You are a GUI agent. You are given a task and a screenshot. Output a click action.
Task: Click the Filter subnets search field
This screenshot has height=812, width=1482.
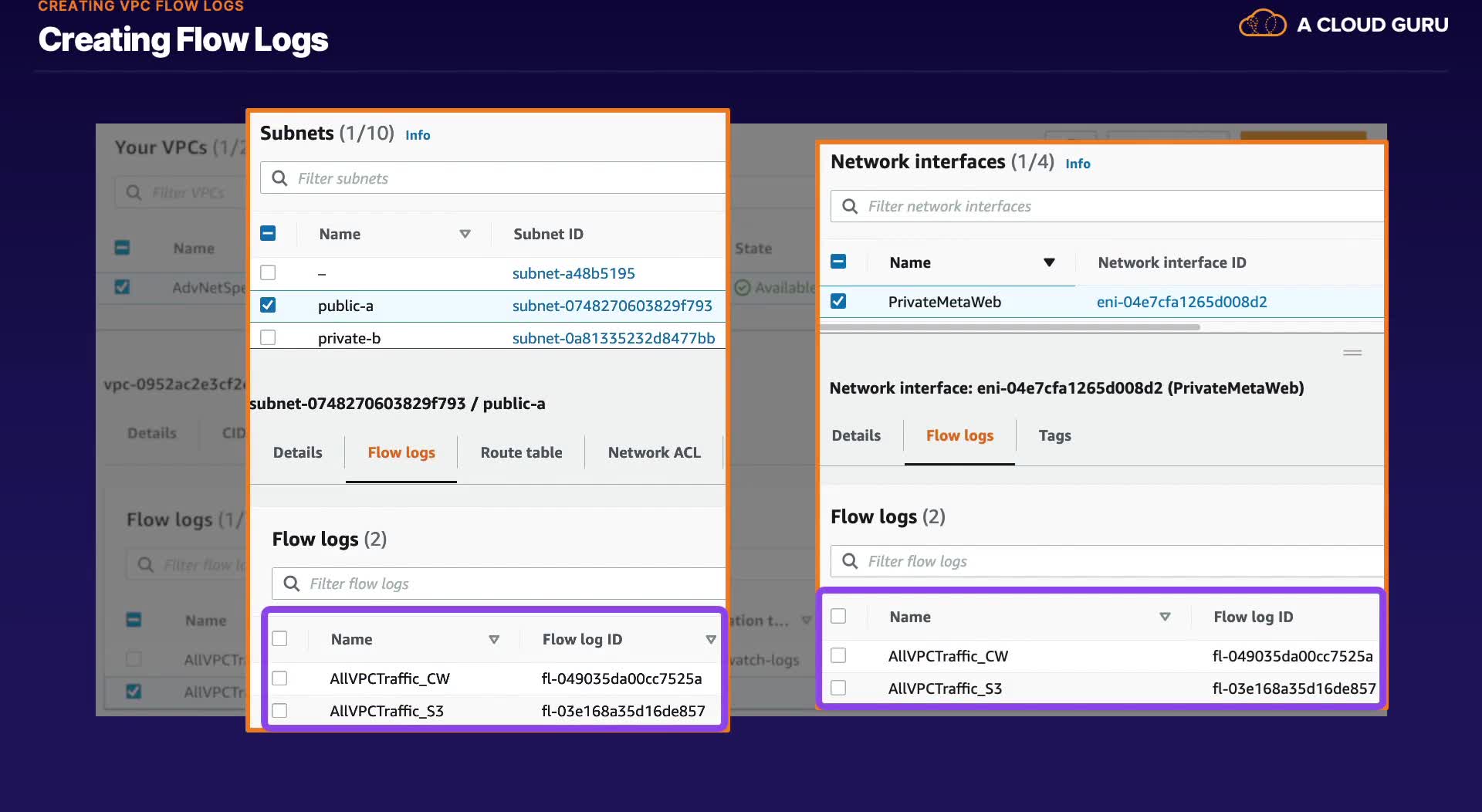click(x=492, y=178)
